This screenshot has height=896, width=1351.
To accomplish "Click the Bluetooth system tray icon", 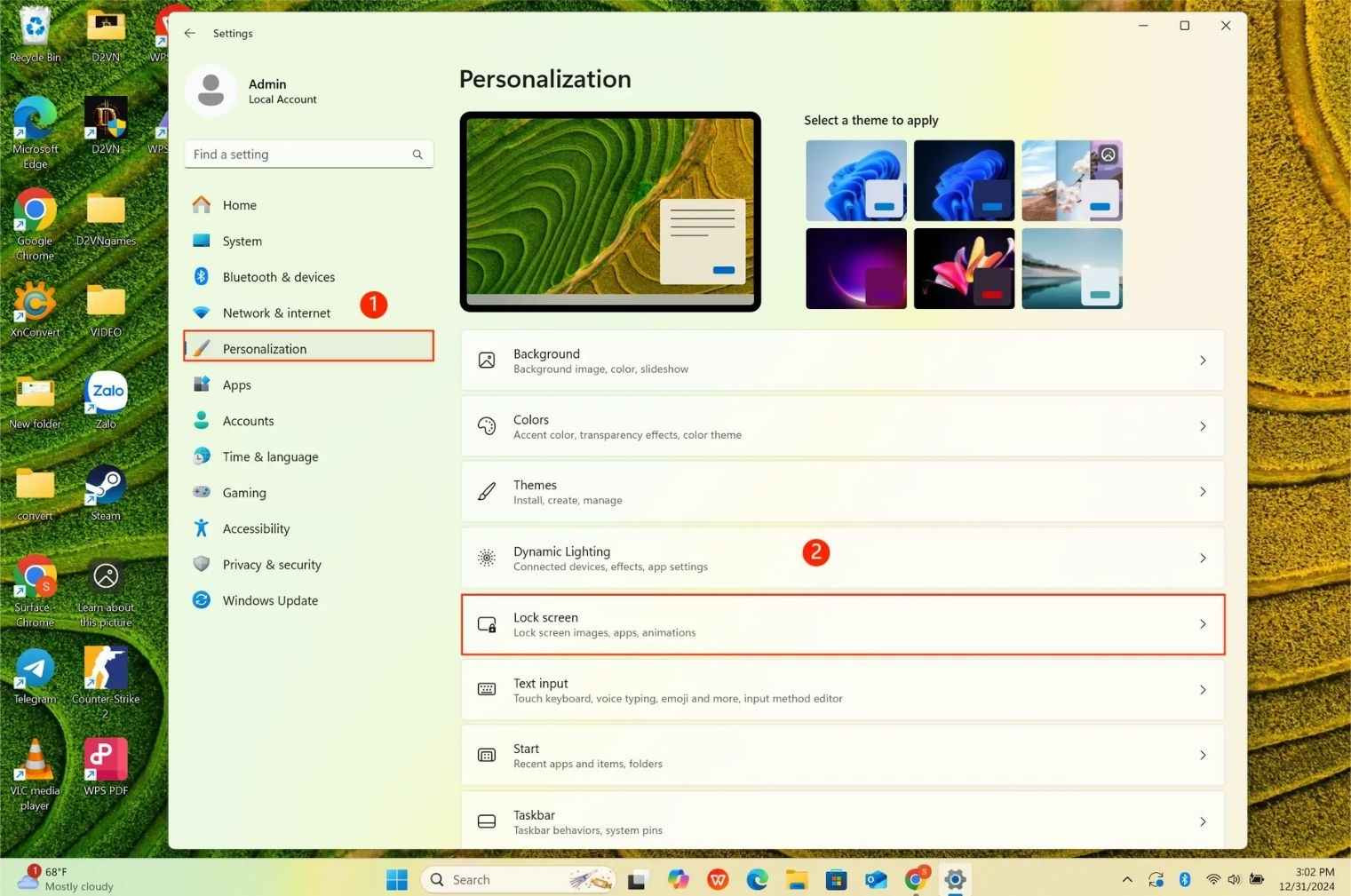I will pyautogui.click(x=1184, y=879).
